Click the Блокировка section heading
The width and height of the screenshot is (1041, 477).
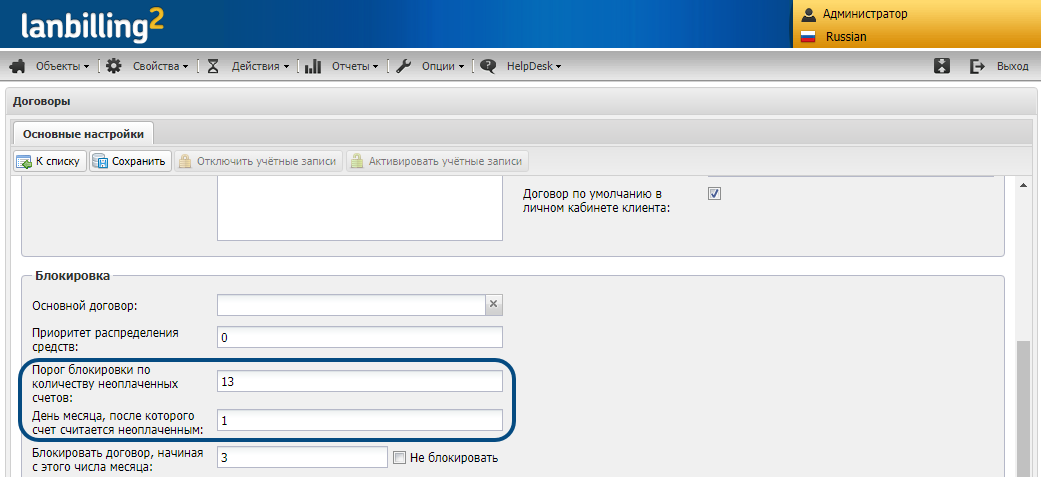coord(72,275)
